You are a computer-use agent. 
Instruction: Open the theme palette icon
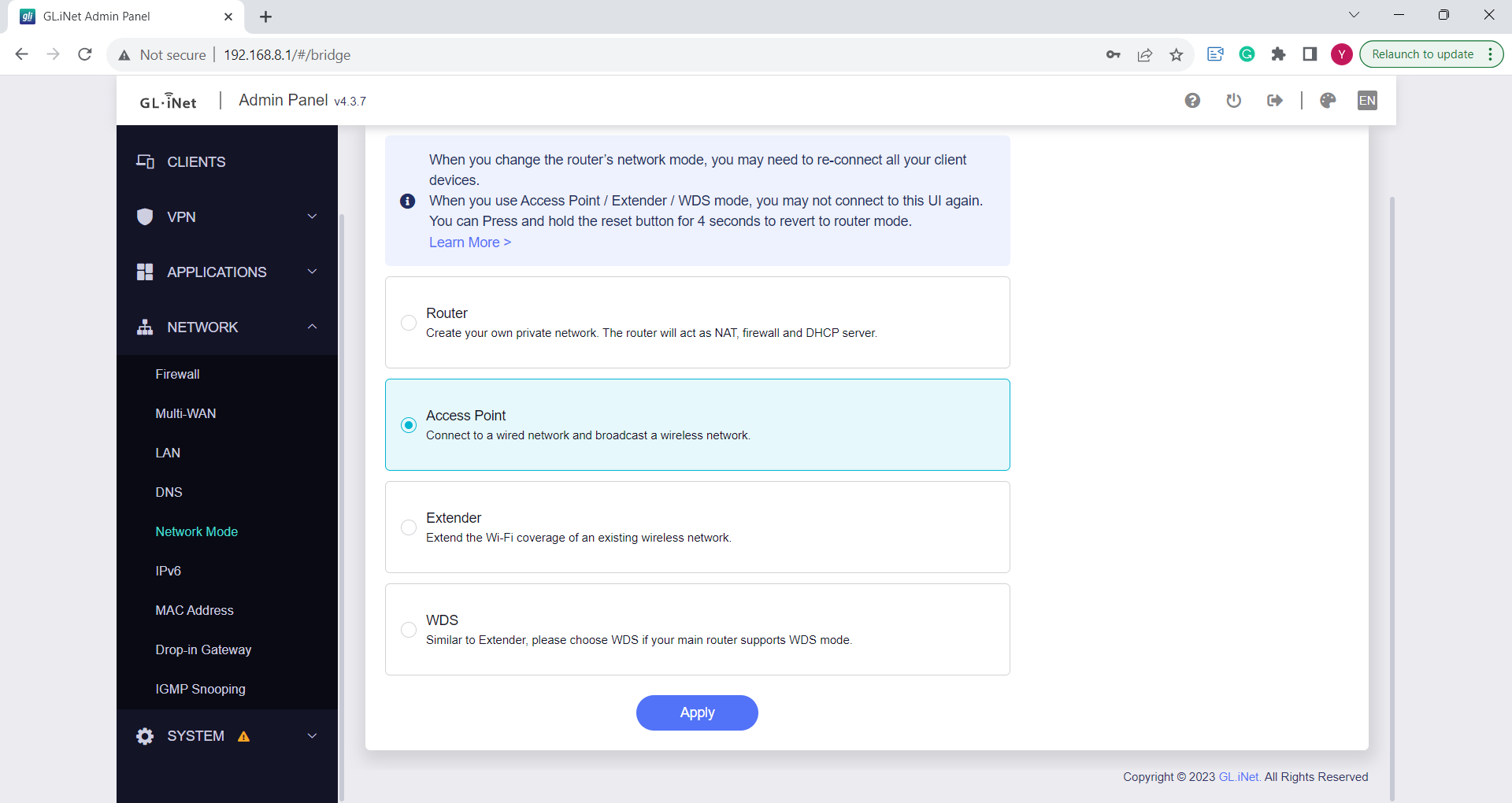[1328, 100]
